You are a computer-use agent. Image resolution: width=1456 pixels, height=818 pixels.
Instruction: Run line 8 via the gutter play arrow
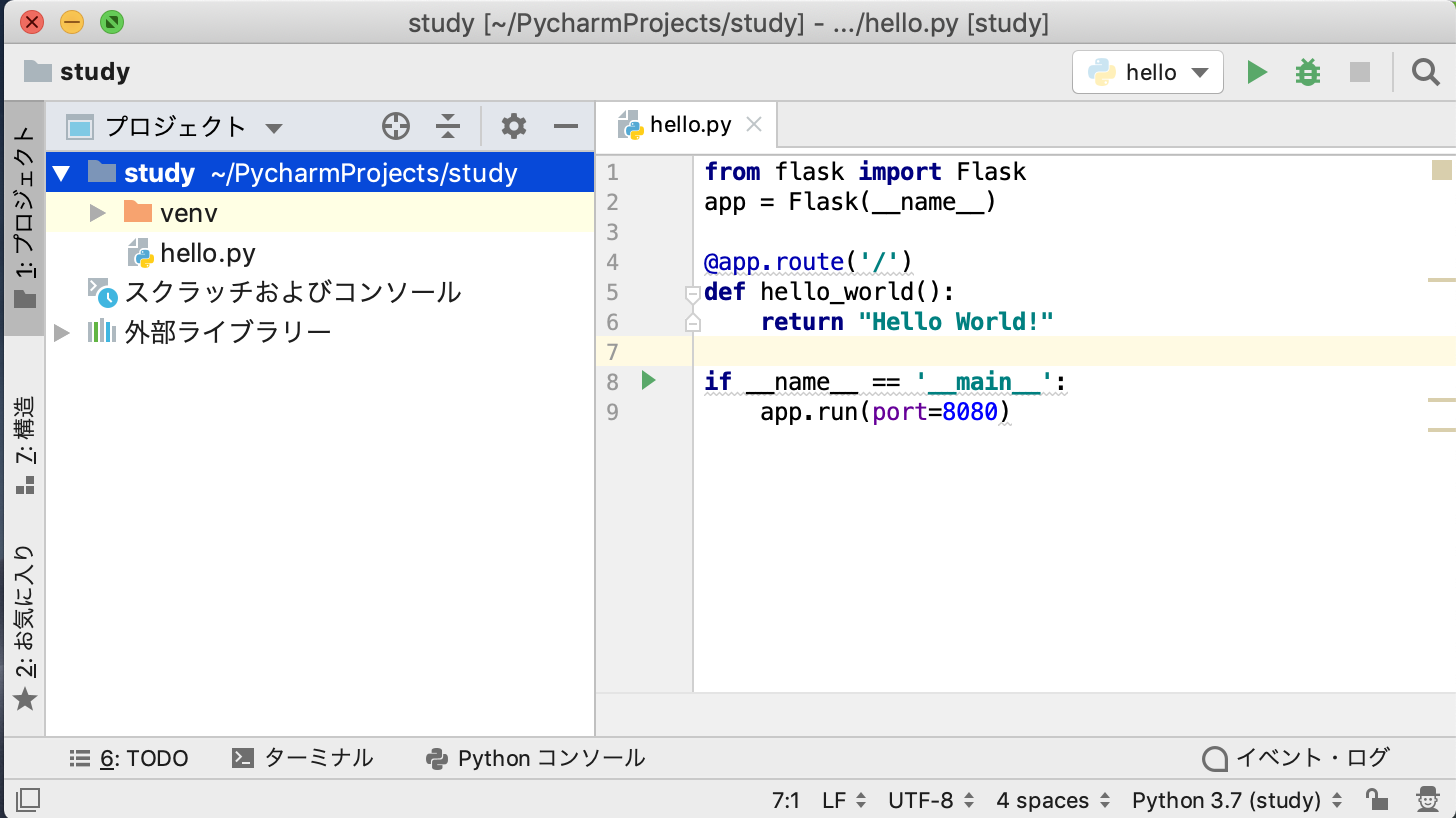(x=646, y=381)
